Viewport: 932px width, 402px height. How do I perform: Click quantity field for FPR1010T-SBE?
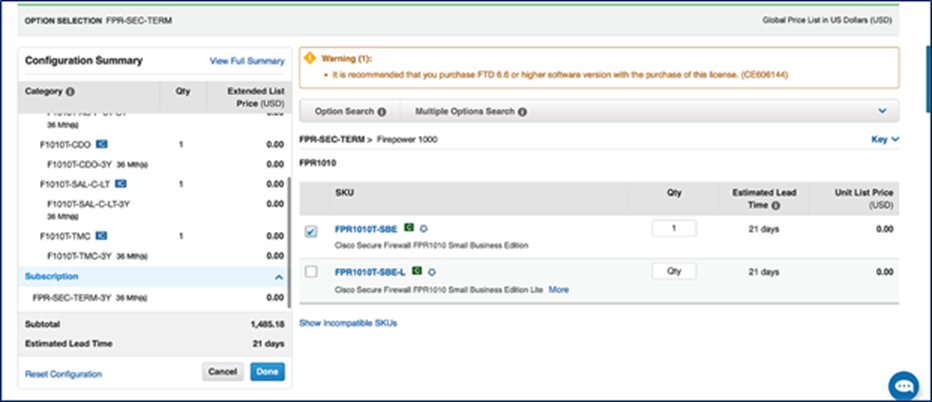click(674, 228)
